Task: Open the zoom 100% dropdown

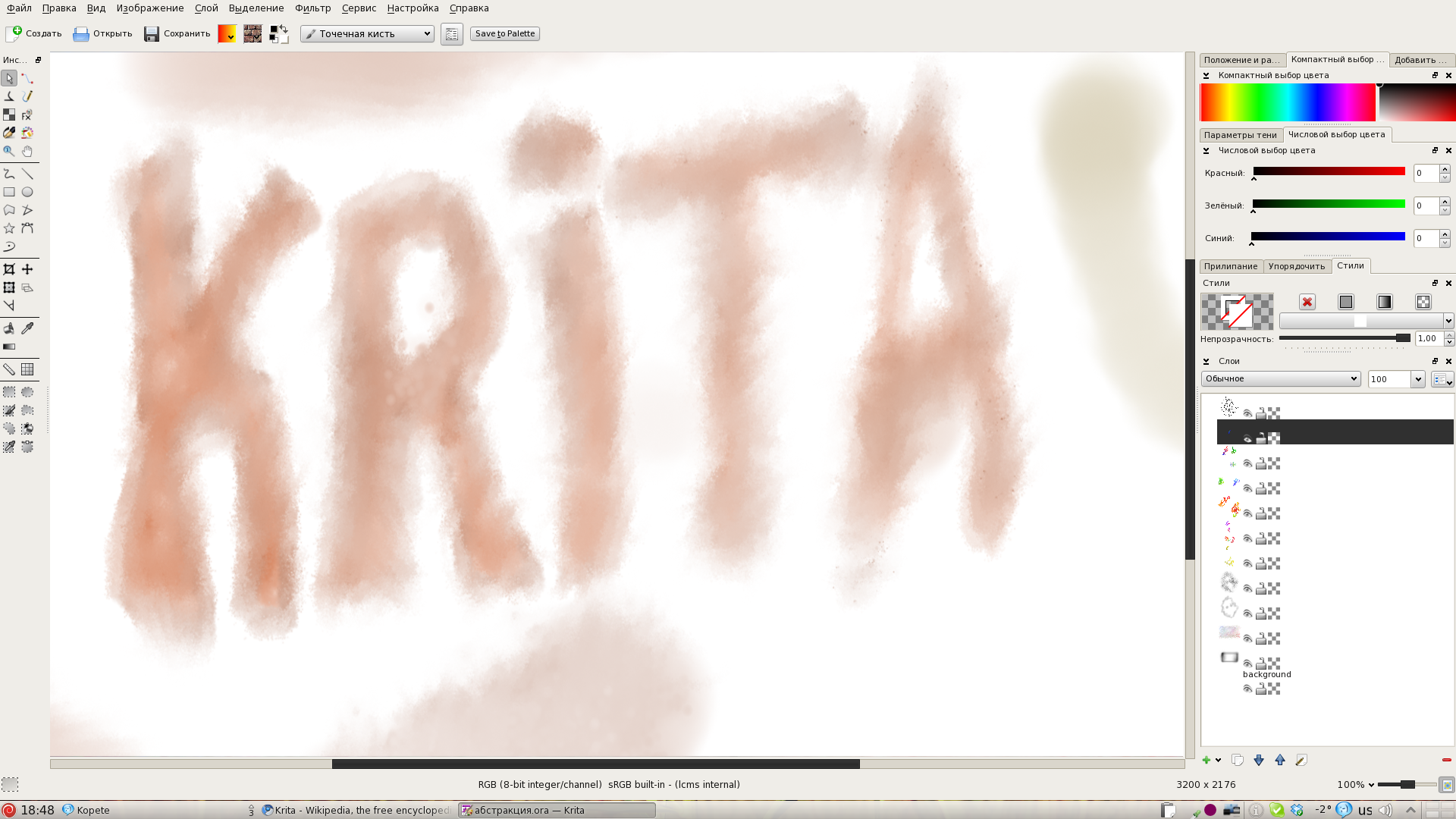Action: (x=1371, y=785)
